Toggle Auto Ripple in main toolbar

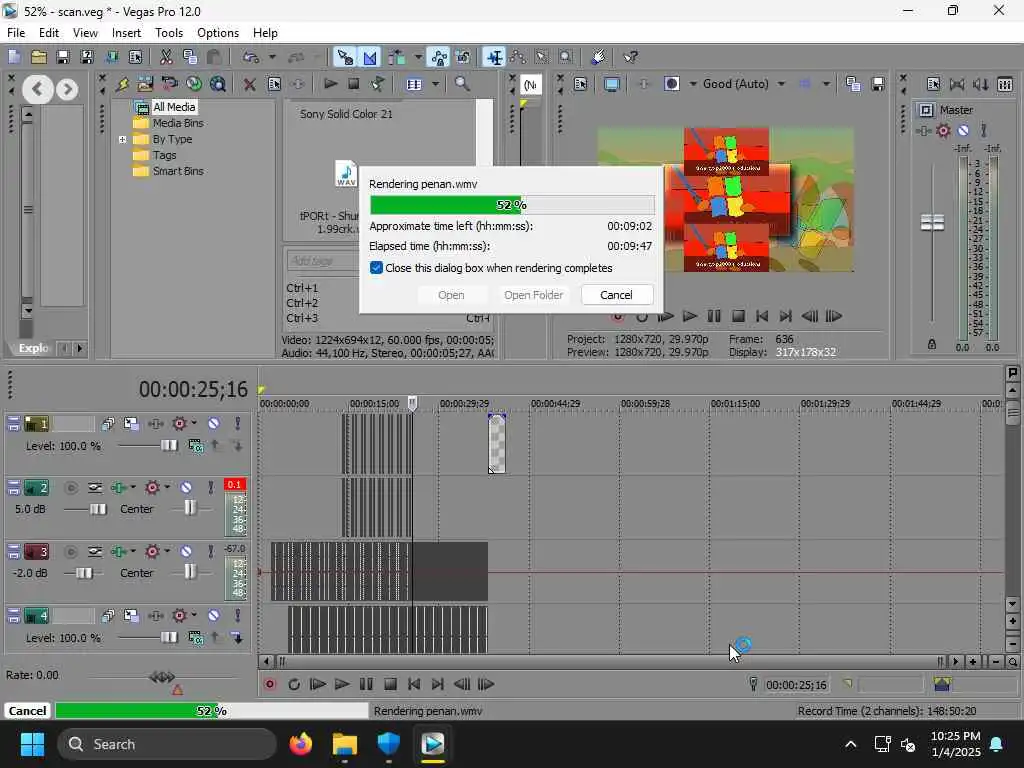396,57
